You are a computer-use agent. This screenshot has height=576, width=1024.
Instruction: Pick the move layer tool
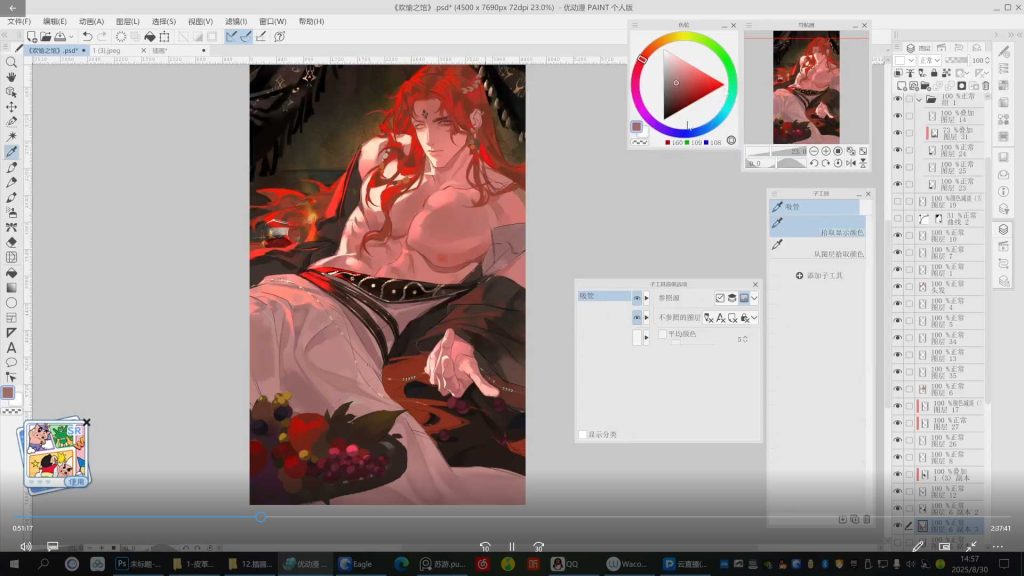click(11, 107)
